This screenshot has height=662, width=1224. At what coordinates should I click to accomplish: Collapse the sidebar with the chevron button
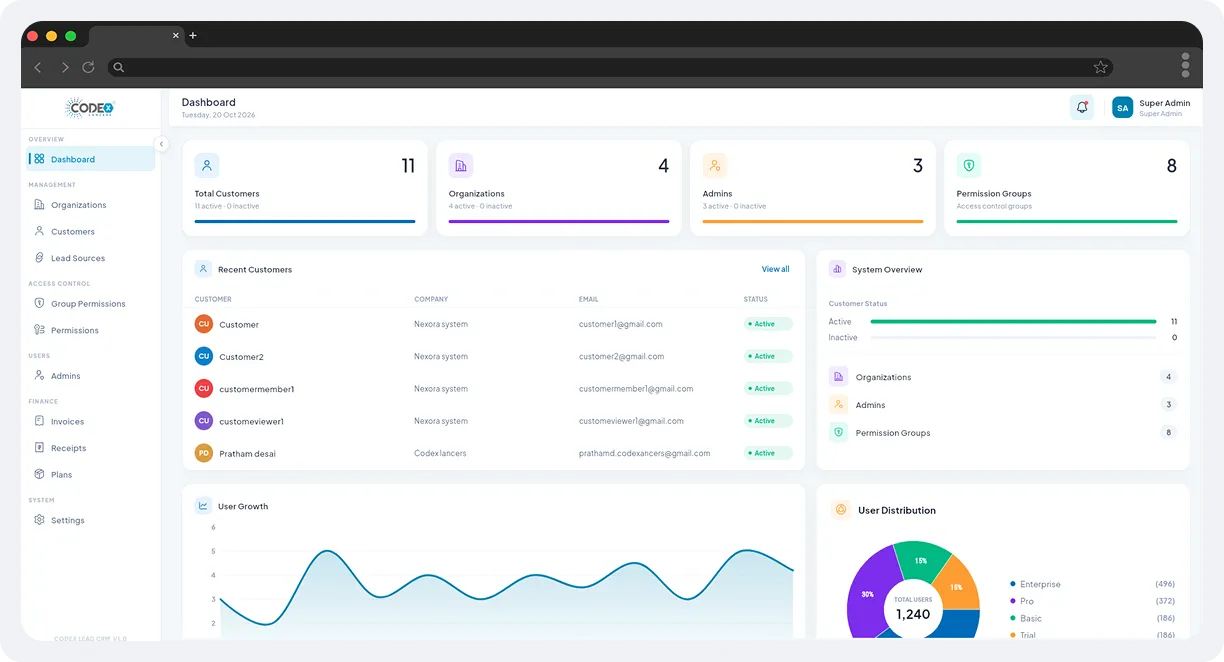click(x=161, y=144)
